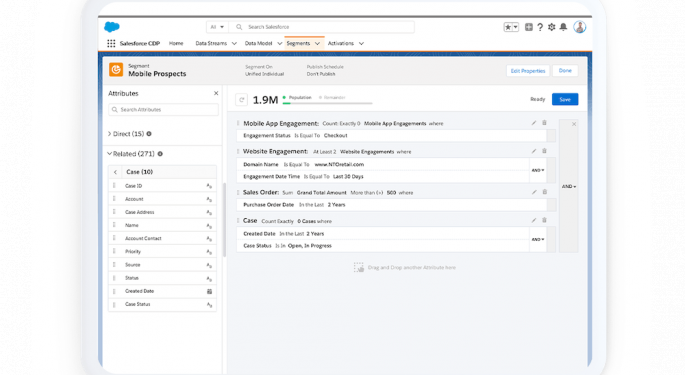685x375 pixels.
Task: Click the Domain Name www.NTOretail.com condition
Action: (x=383, y=165)
